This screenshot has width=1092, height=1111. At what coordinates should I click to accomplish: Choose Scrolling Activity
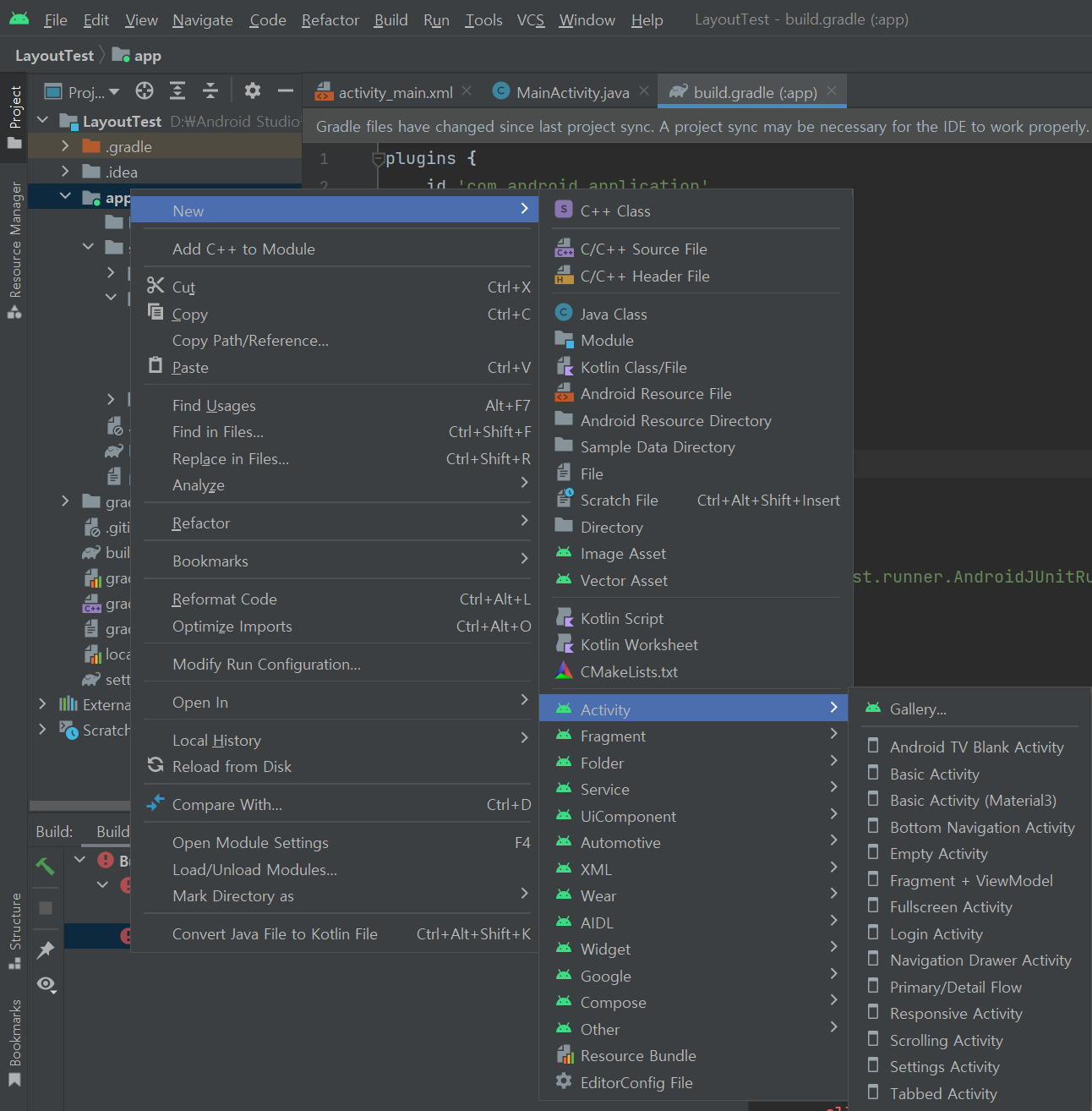tap(970, 1040)
